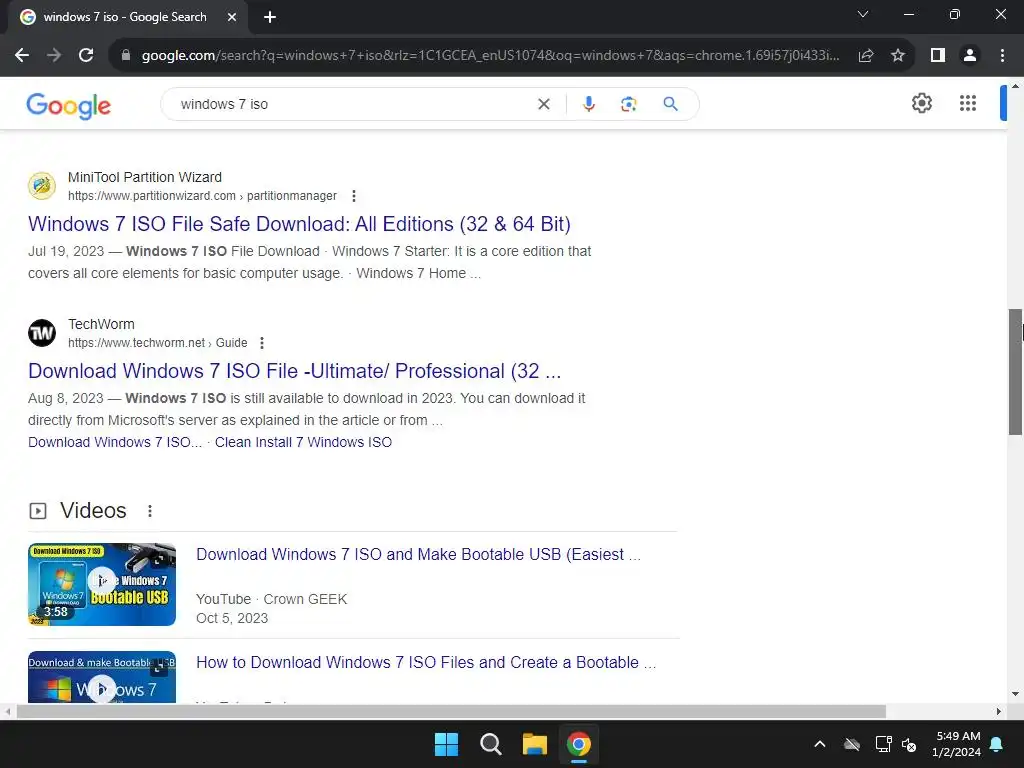Screen dimensions: 1024x768
Task: Click the techworm.net Guide URL
Action: [x=157, y=343]
